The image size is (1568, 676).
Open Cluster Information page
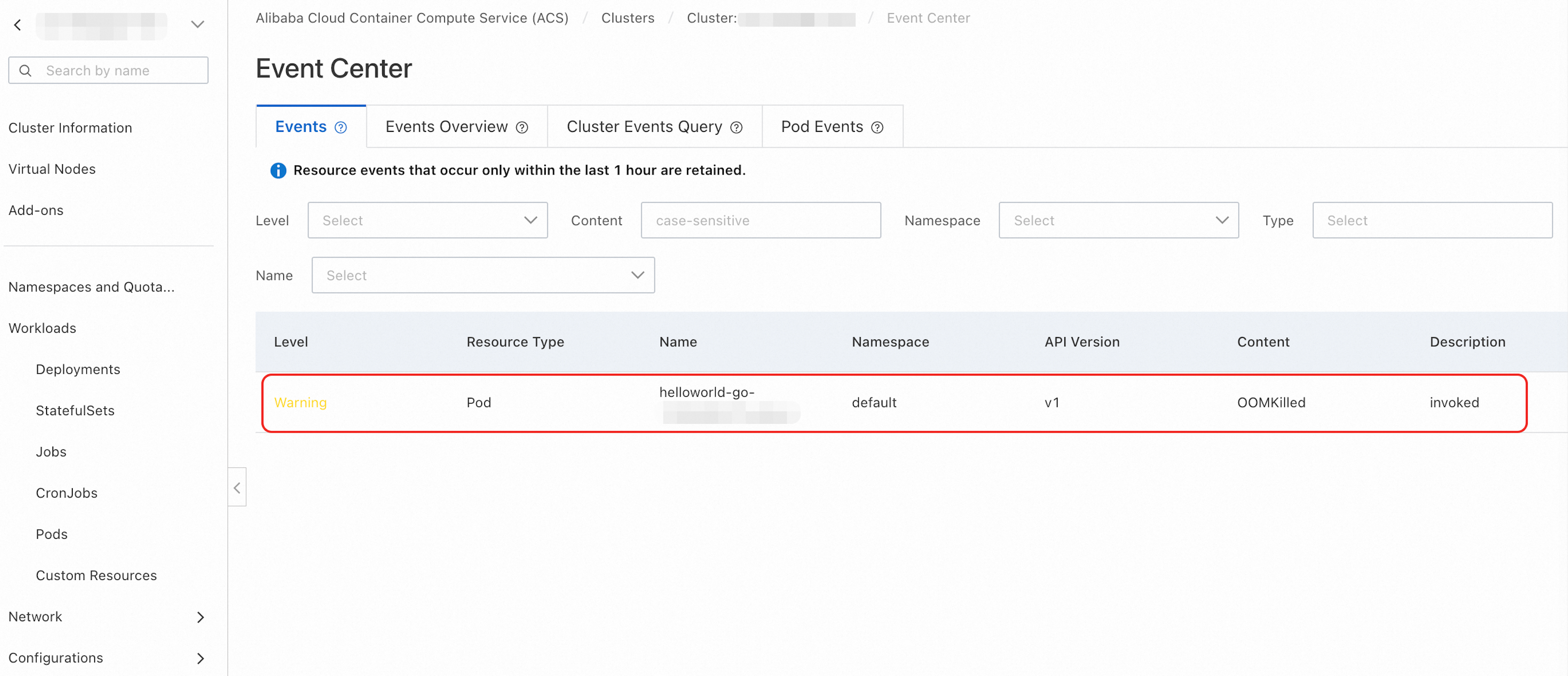(70, 128)
